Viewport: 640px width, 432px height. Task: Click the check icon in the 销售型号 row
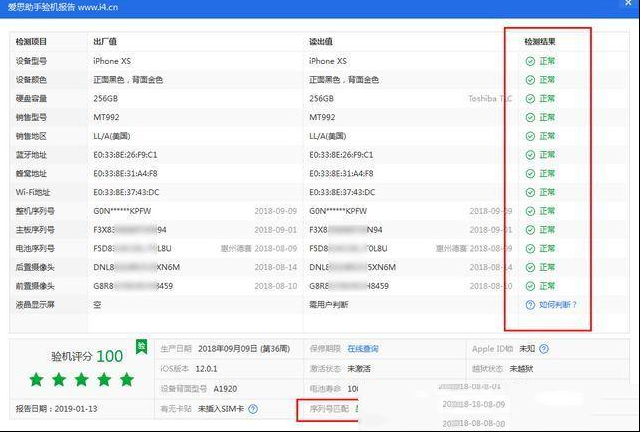(530, 118)
